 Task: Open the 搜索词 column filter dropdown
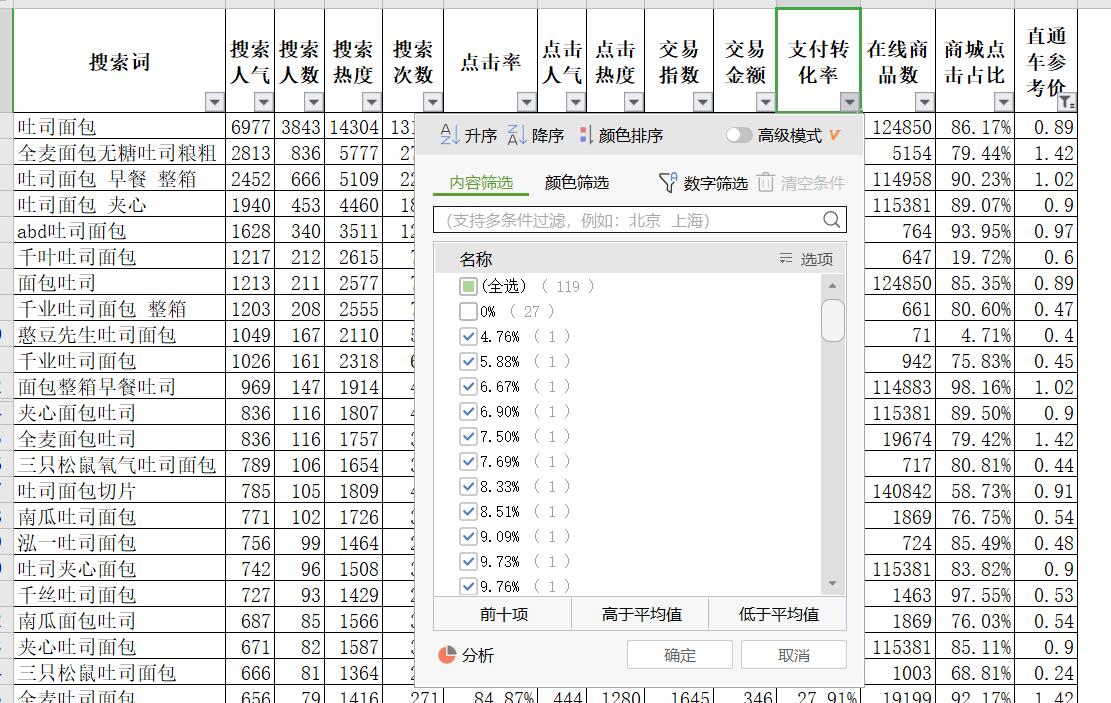tap(214, 102)
